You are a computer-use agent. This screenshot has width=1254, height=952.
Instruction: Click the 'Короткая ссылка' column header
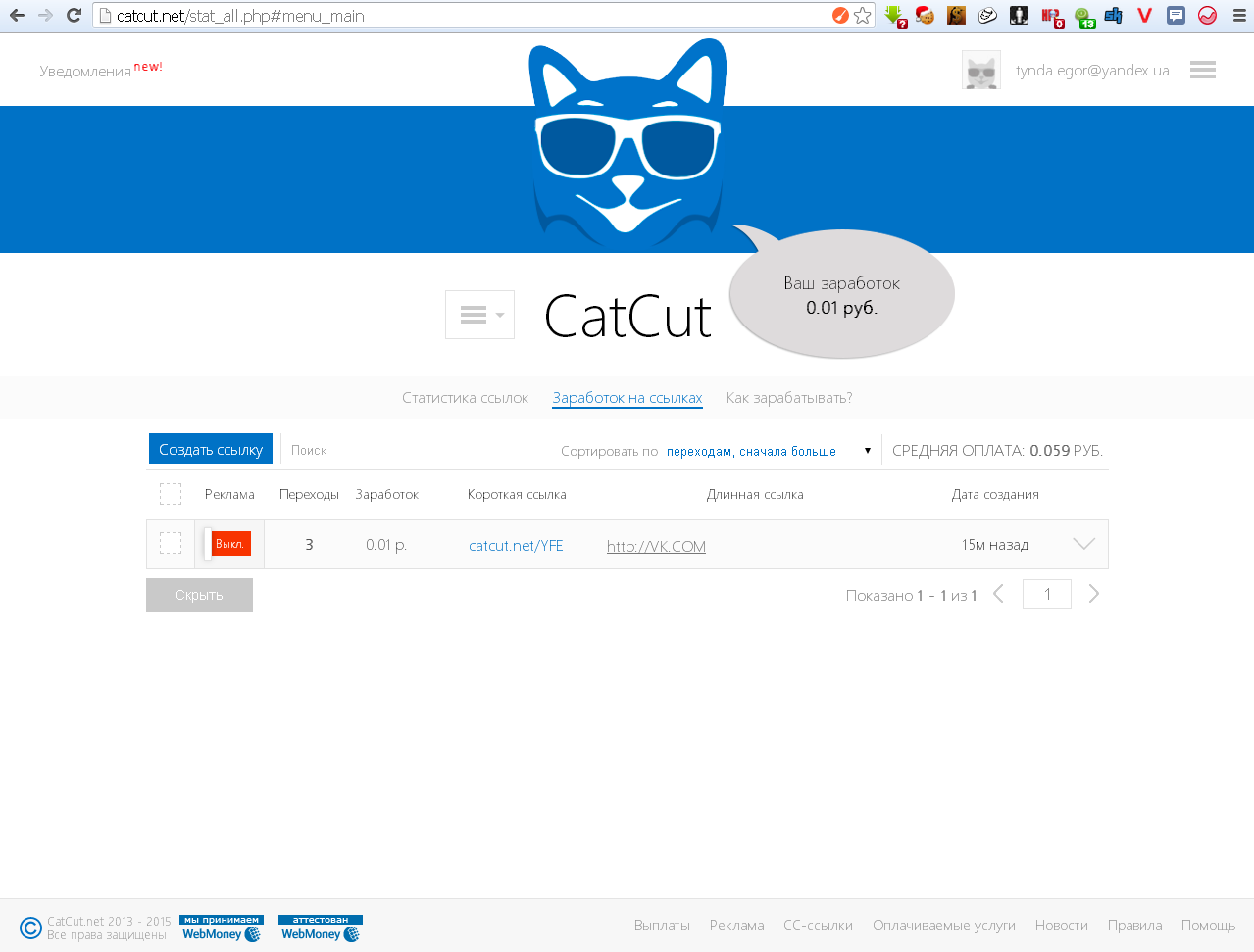(517, 494)
